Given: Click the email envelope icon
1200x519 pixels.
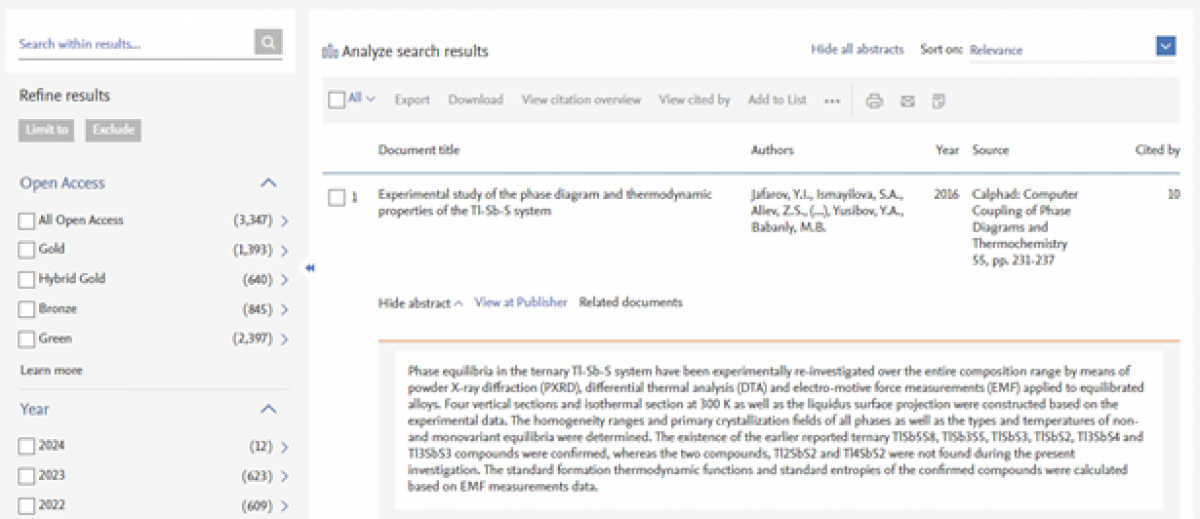Looking at the screenshot, I should (907, 101).
